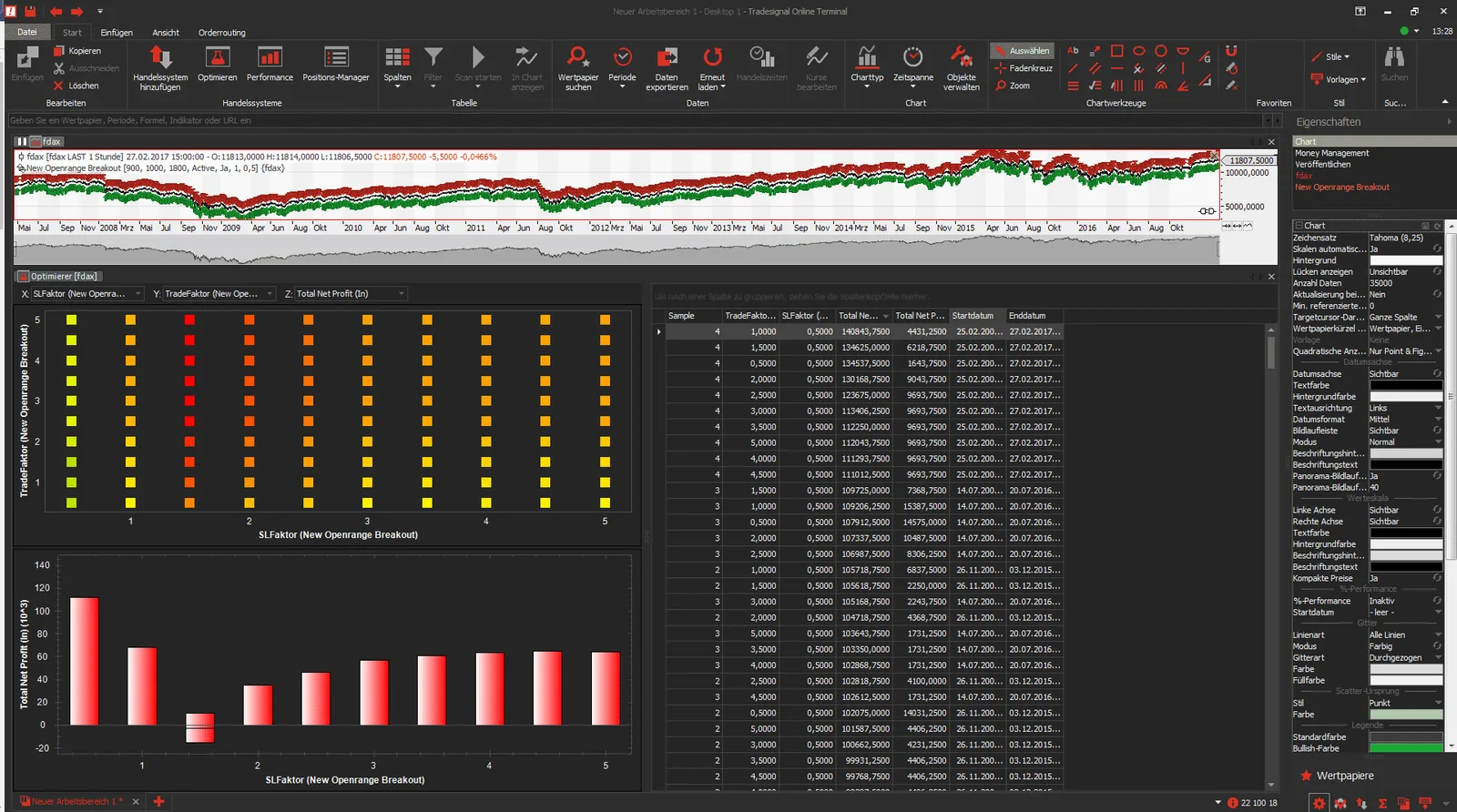Viewport: 1457px width, 812px height.
Task: Switch to the Ansicht ribbon tab
Action: [166, 33]
